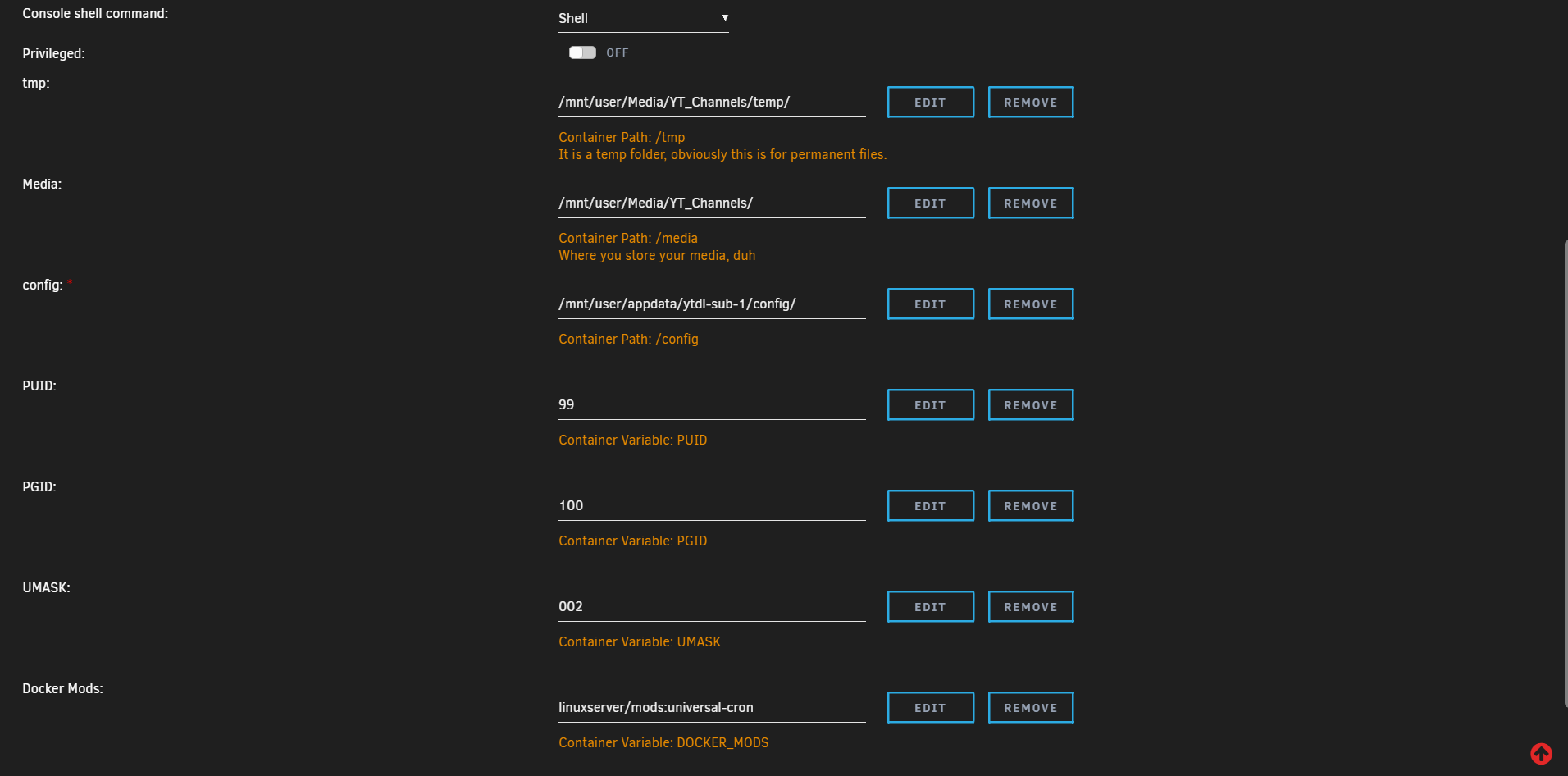Edit the PGID container variable
Image resolution: width=1568 pixels, height=776 pixels.
930,505
